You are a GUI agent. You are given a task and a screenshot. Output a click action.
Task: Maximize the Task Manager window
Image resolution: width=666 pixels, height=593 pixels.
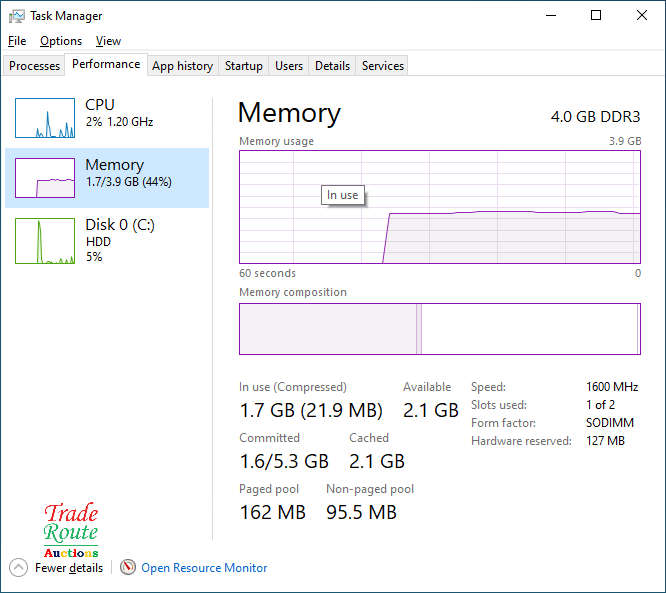point(596,16)
